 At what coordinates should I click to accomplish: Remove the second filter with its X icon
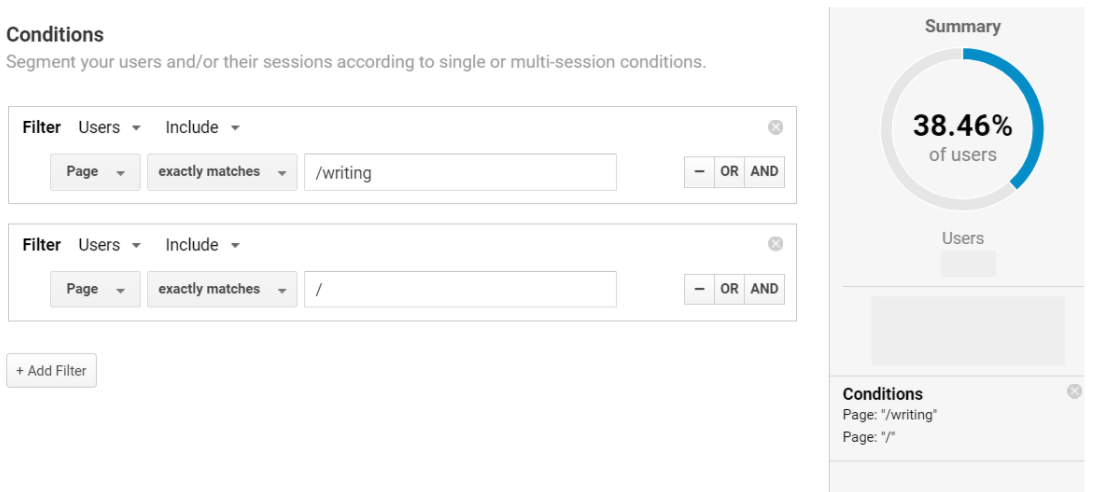(x=775, y=244)
